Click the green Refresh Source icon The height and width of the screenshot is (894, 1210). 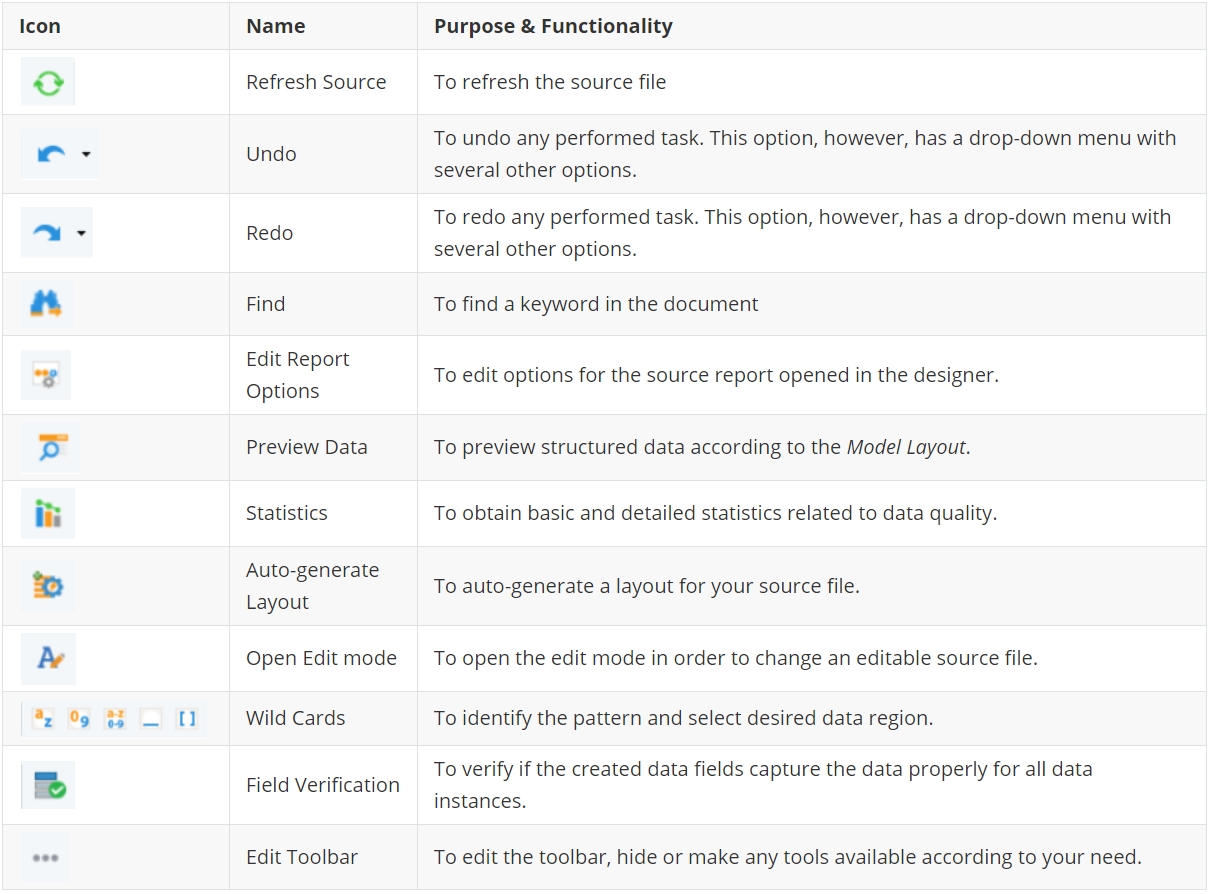(48, 83)
